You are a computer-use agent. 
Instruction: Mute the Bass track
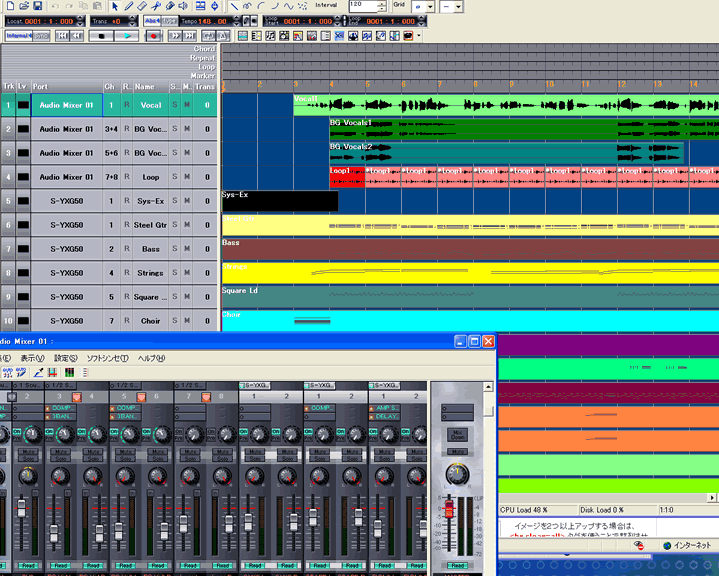click(187, 249)
